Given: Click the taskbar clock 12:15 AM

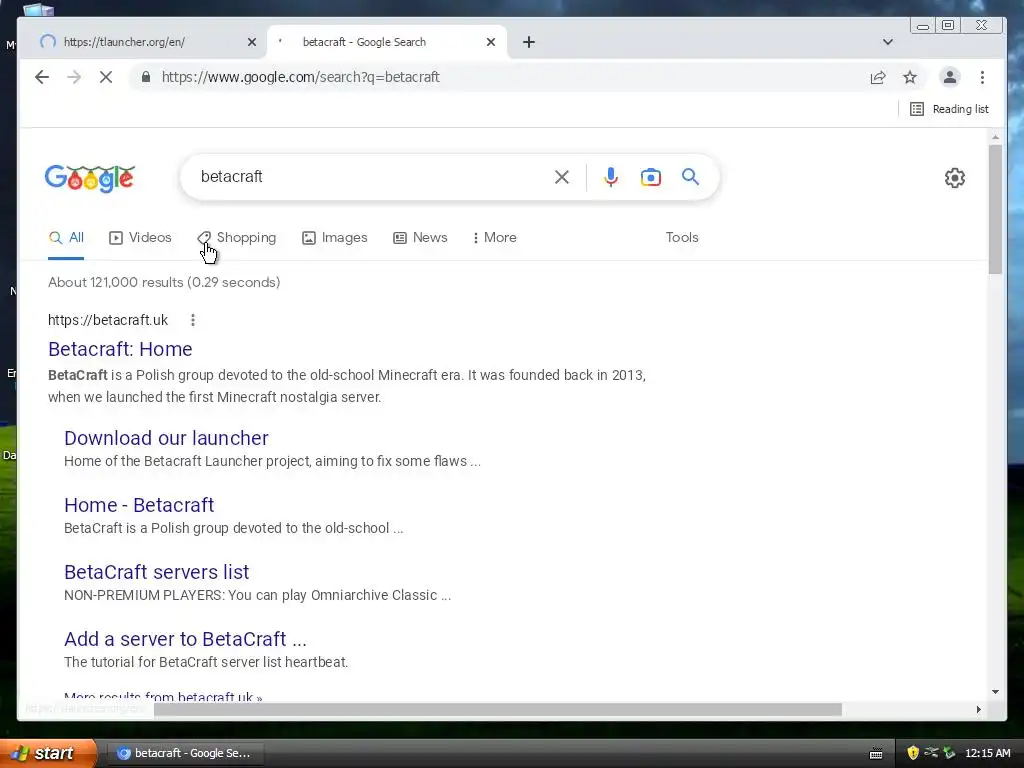Looking at the screenshot, I should [x=987, y=753].
